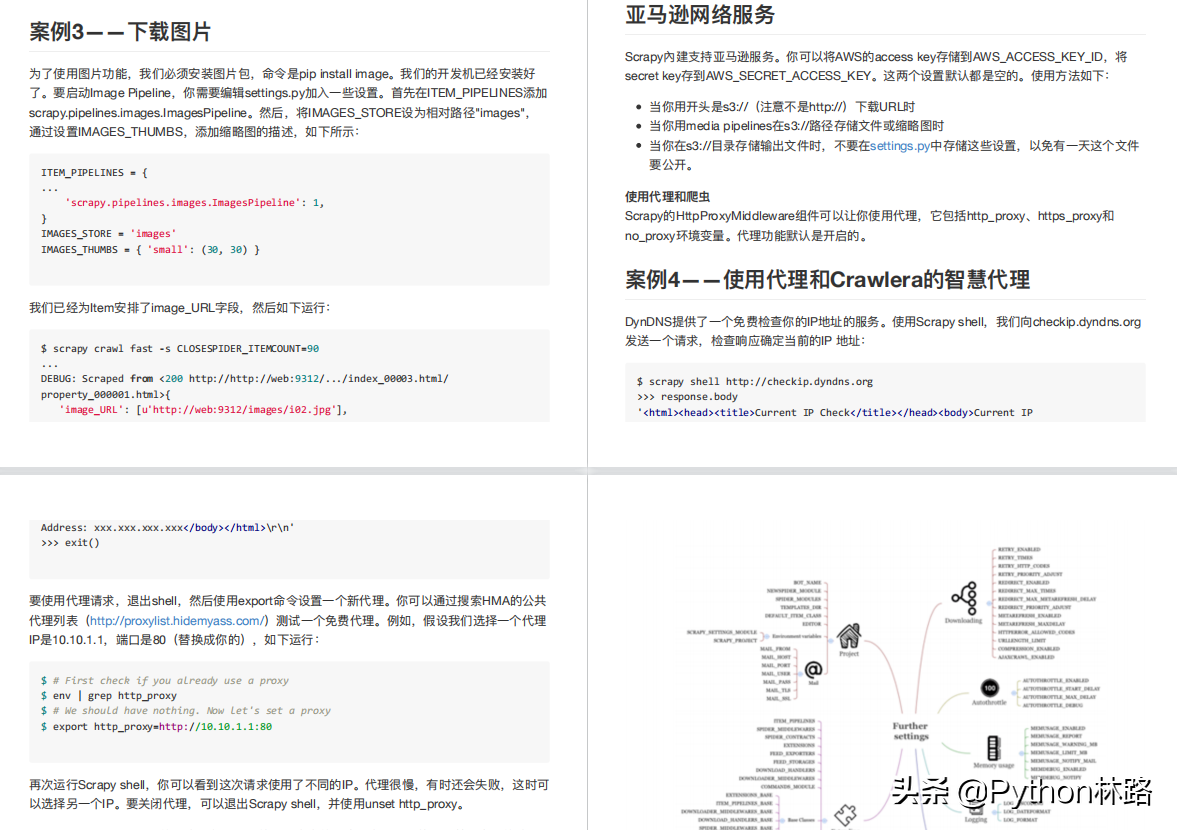1177x830 pixels.
Task: Click the 'image_URL' code line
Action: (203, 410)
